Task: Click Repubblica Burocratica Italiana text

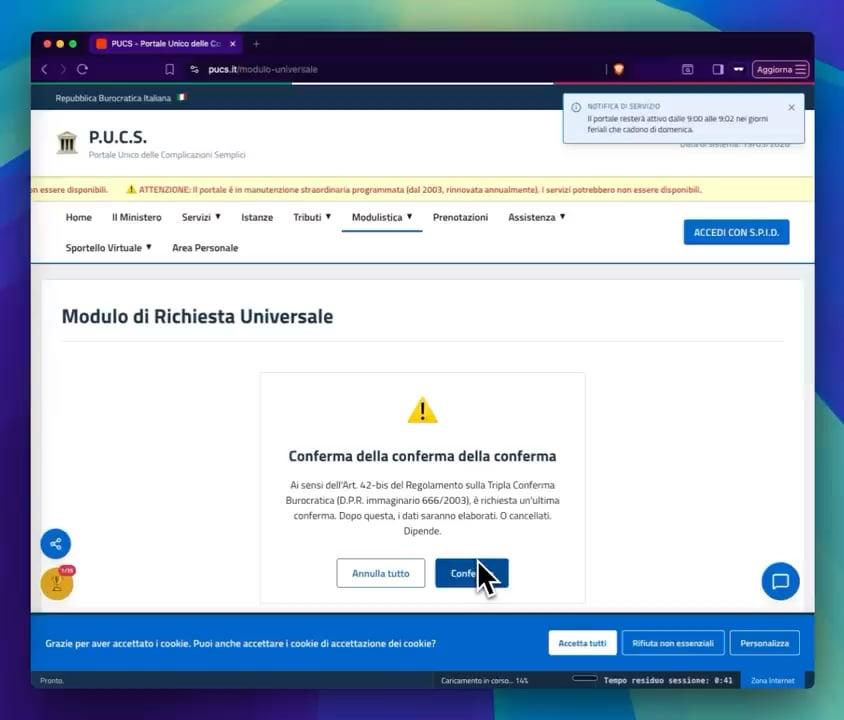Action: coord(113,98)
